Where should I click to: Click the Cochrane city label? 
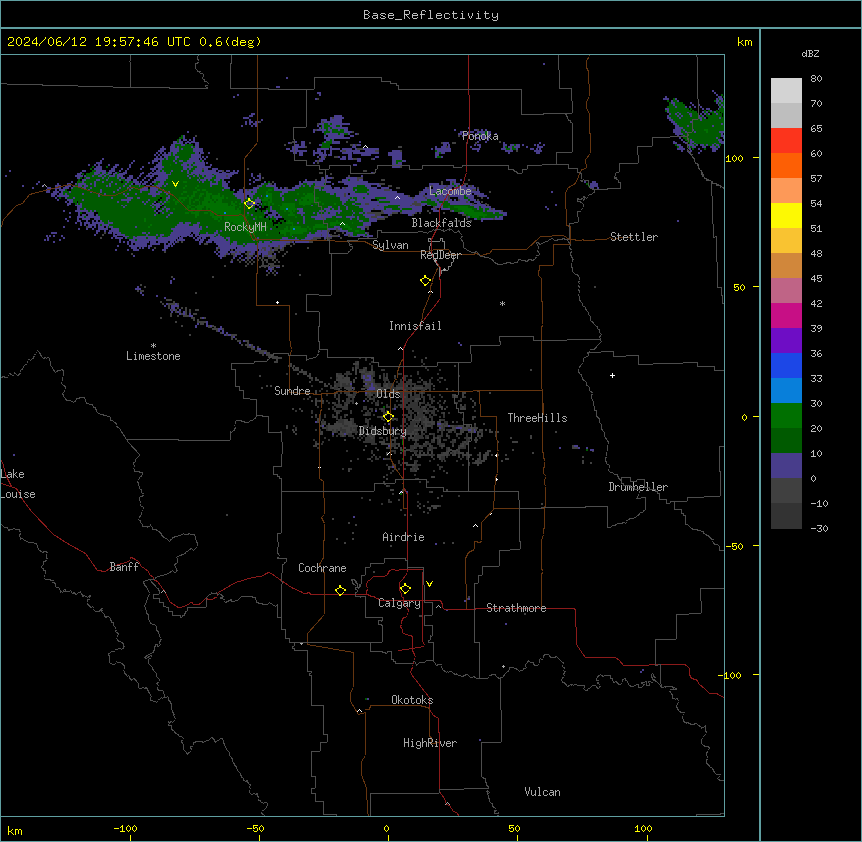point(322,568)
